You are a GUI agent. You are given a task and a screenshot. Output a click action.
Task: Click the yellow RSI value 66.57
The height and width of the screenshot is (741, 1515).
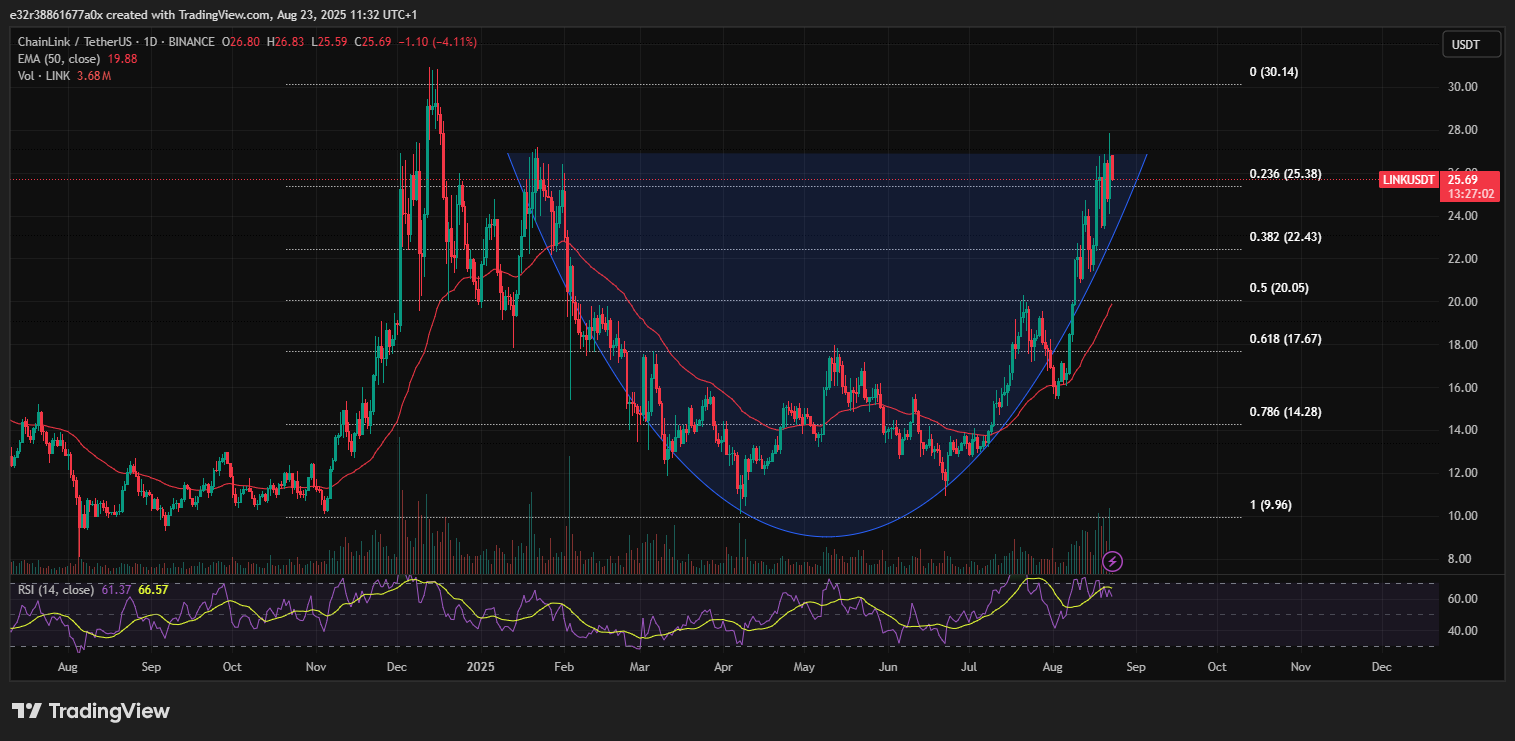click(x=153, y=590)
